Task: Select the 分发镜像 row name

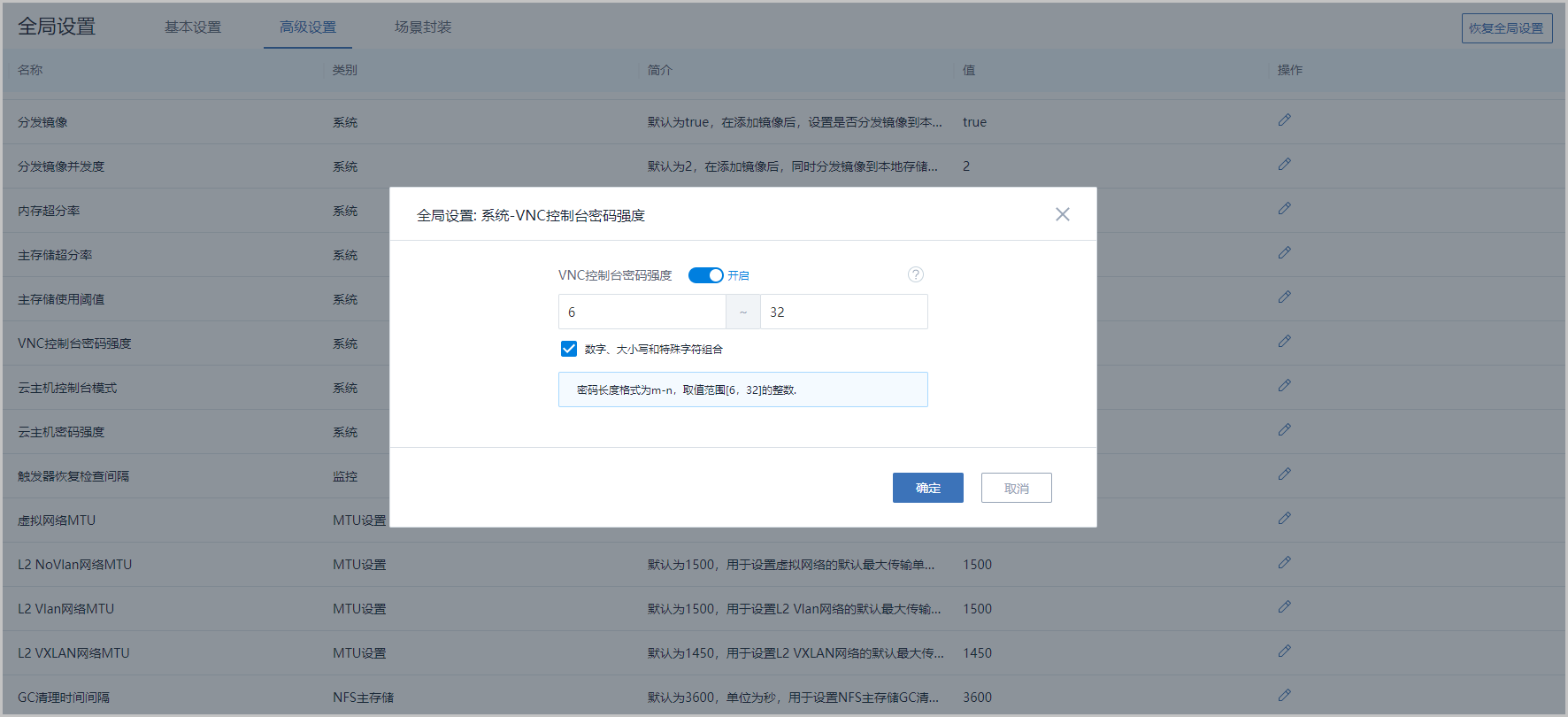Action: (x=42, y=122)
